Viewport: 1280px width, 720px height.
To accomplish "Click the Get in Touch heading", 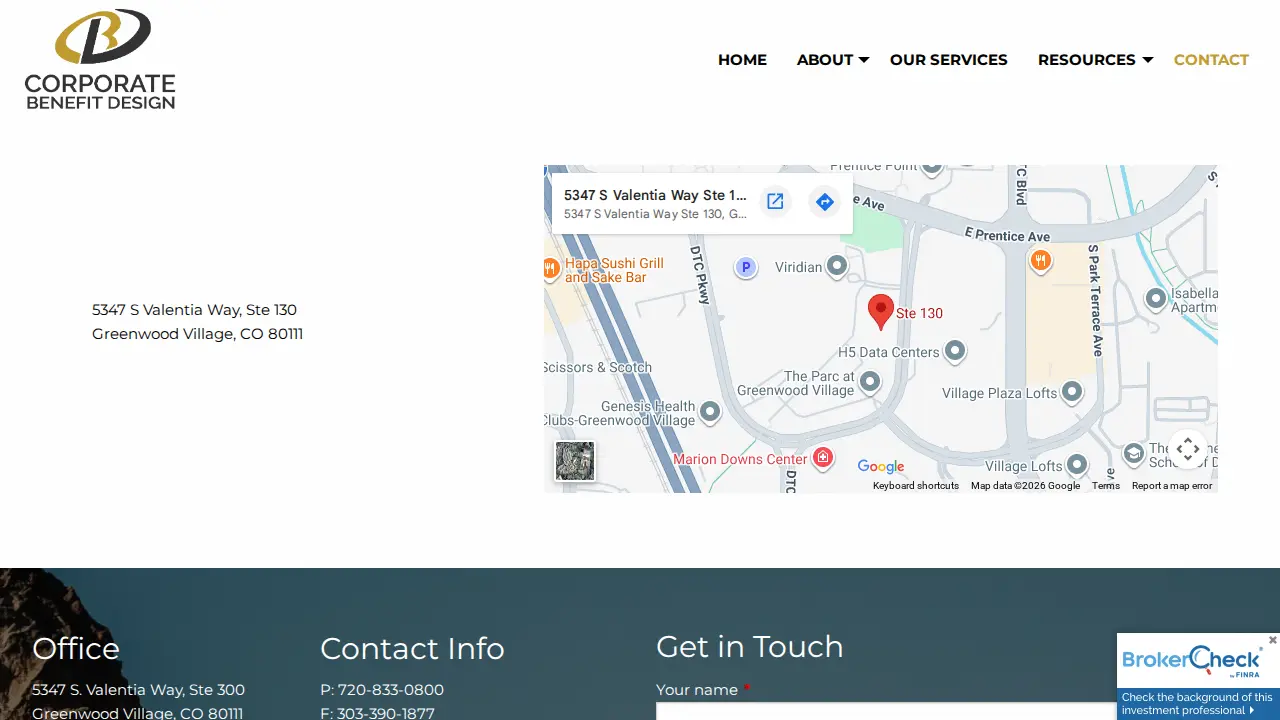I will [x=750, y=647].
